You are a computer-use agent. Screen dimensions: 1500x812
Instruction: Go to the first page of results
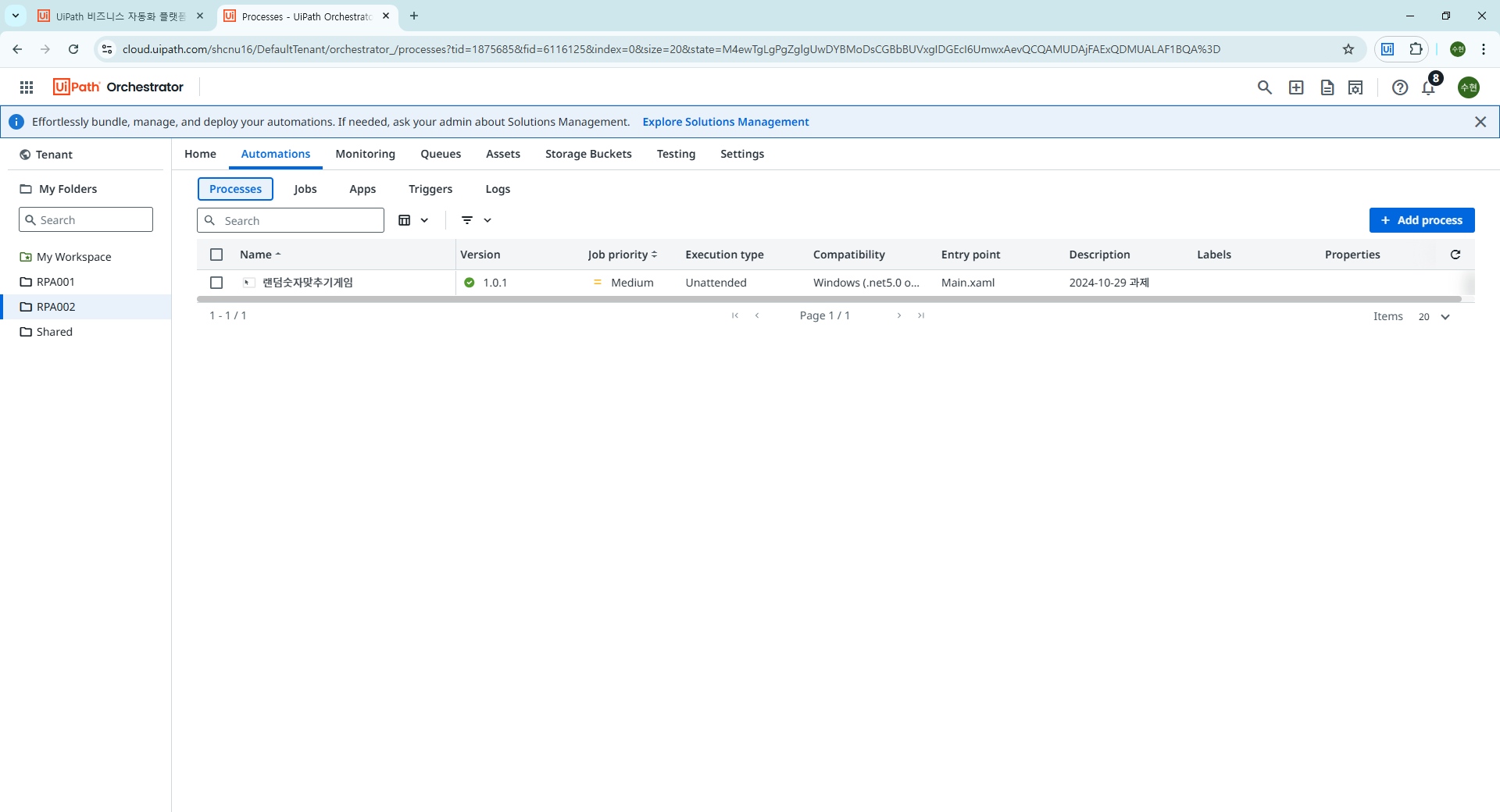(x=735, y=315)
